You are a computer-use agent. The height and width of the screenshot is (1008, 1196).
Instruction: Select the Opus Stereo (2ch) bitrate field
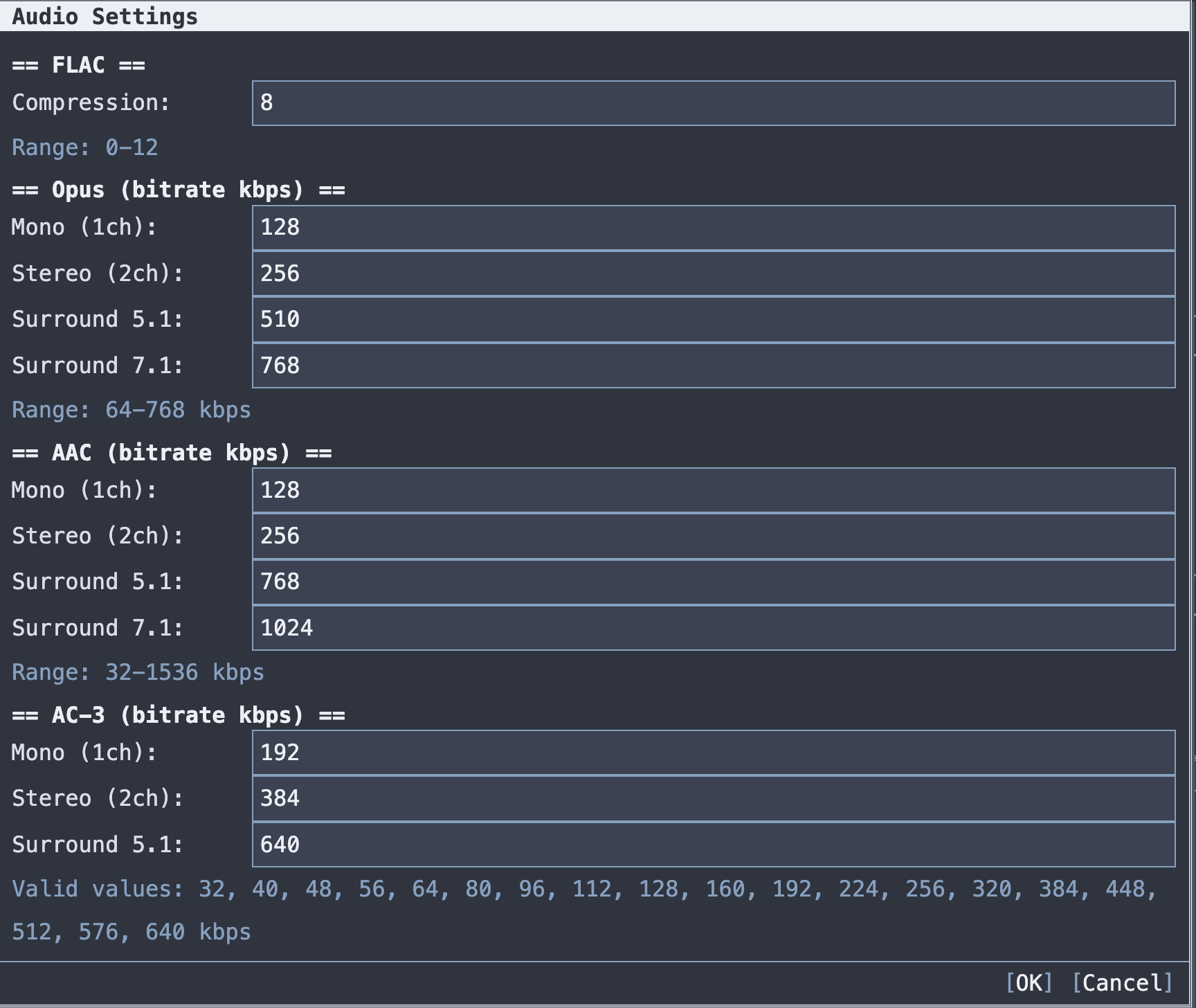coord(714,273)
